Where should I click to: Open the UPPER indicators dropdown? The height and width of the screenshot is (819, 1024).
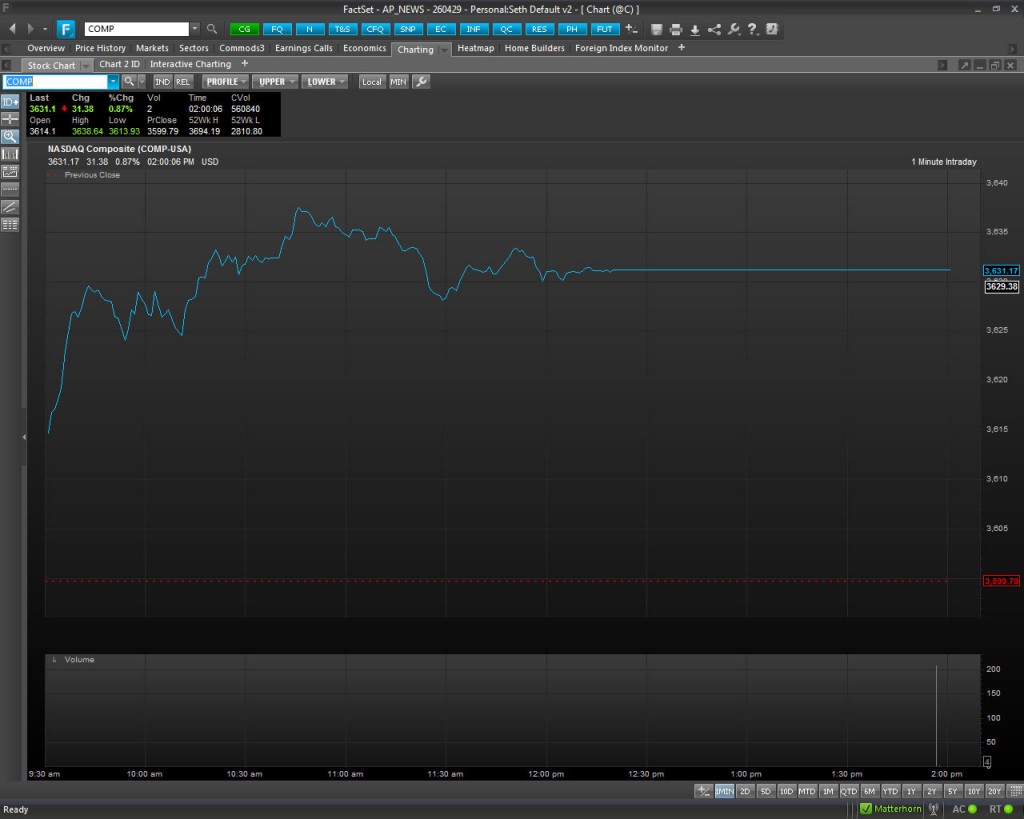coord(276,81)
